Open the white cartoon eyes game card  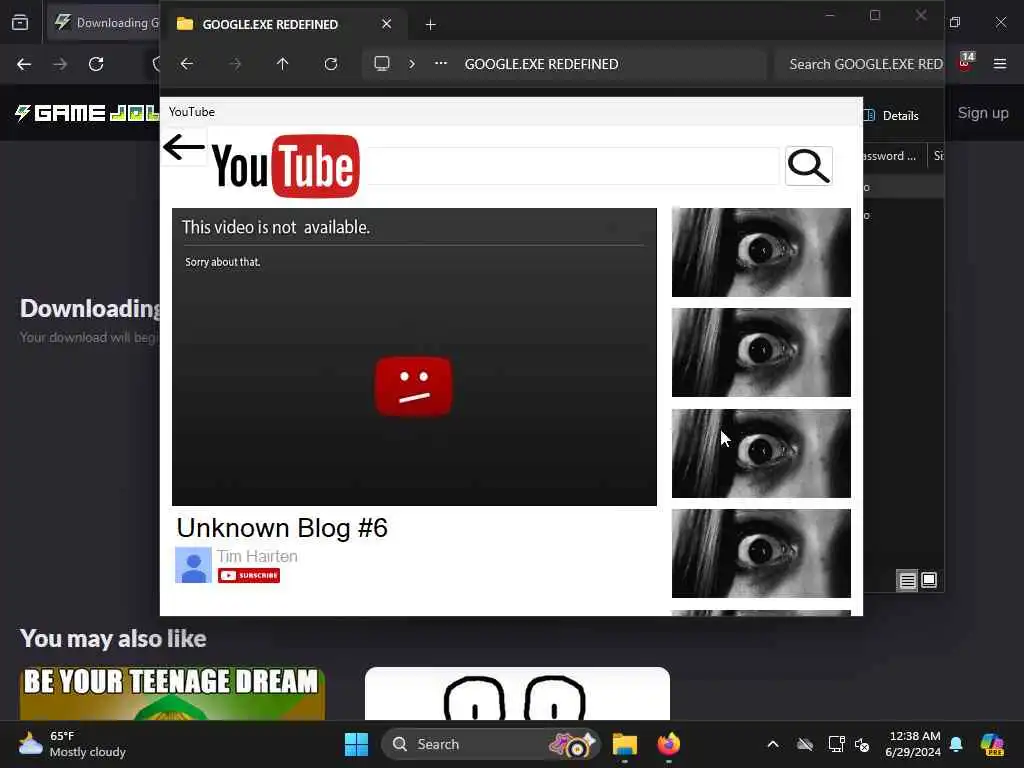(517, 694)
